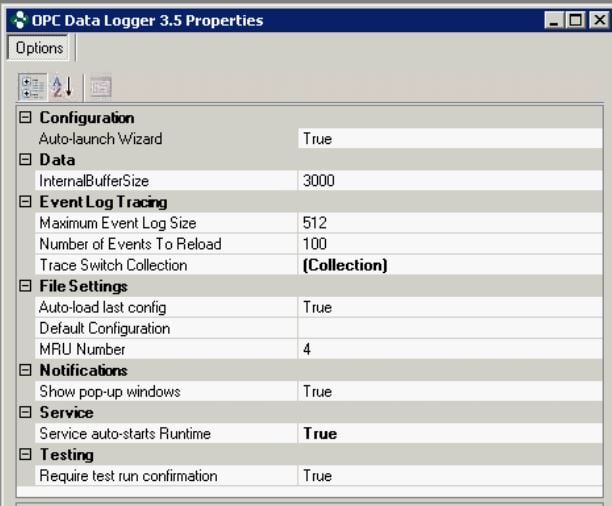The image size is (612, 506).
Task: Select the Options tab
Action: coord(39,48)
